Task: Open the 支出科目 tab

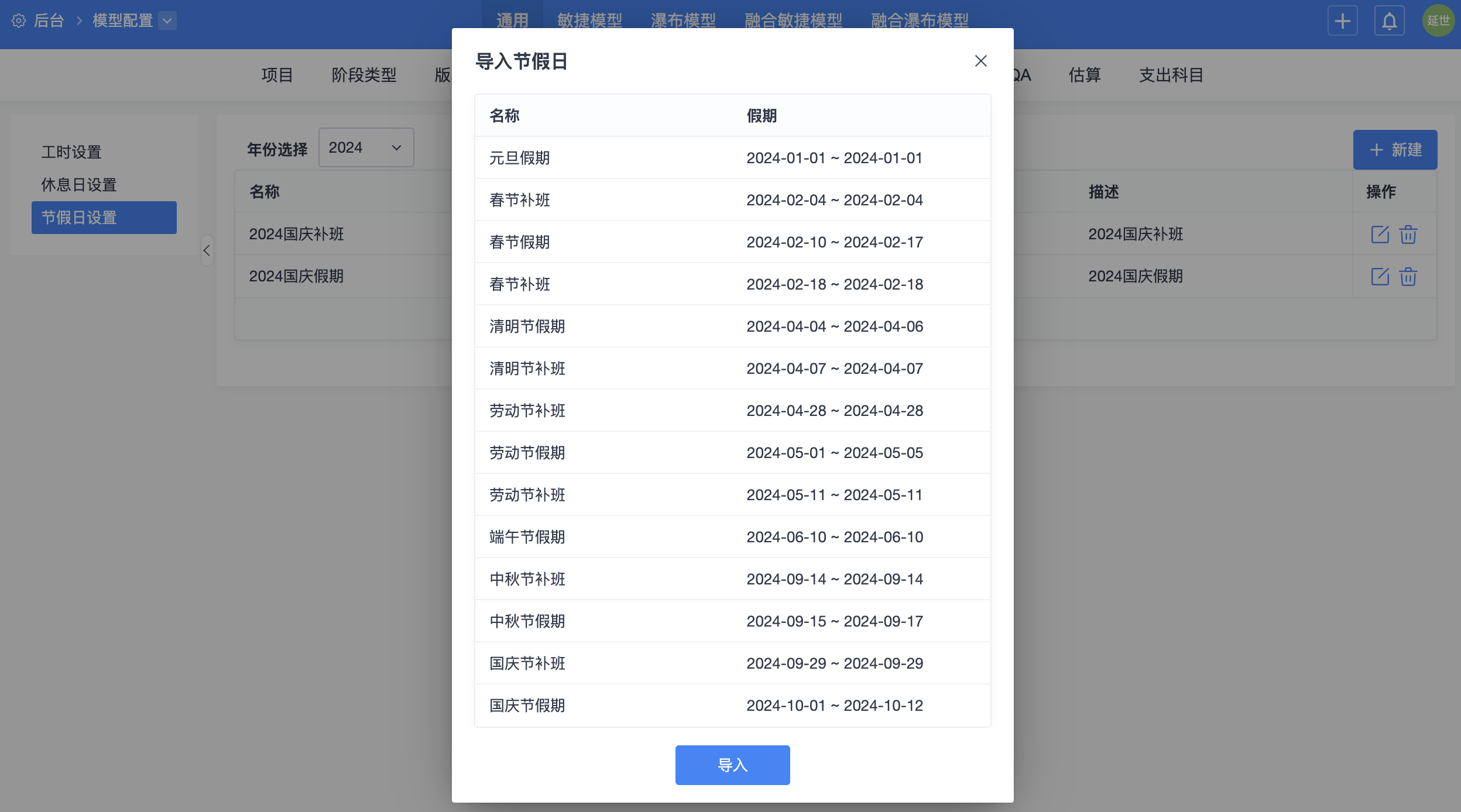Action: click(x=1171, y=75)
